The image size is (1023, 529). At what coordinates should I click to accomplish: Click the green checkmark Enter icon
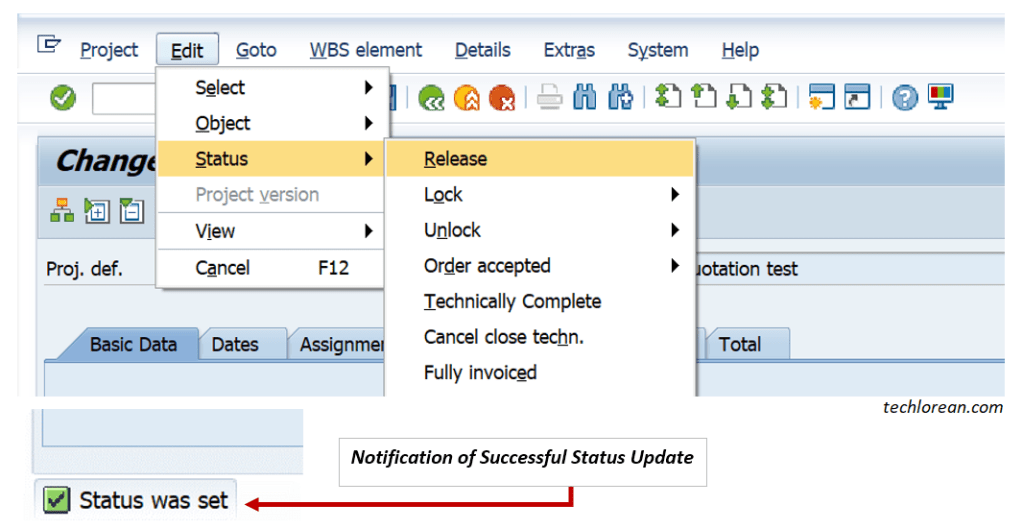pyautogui.click(x=63, y=98)
